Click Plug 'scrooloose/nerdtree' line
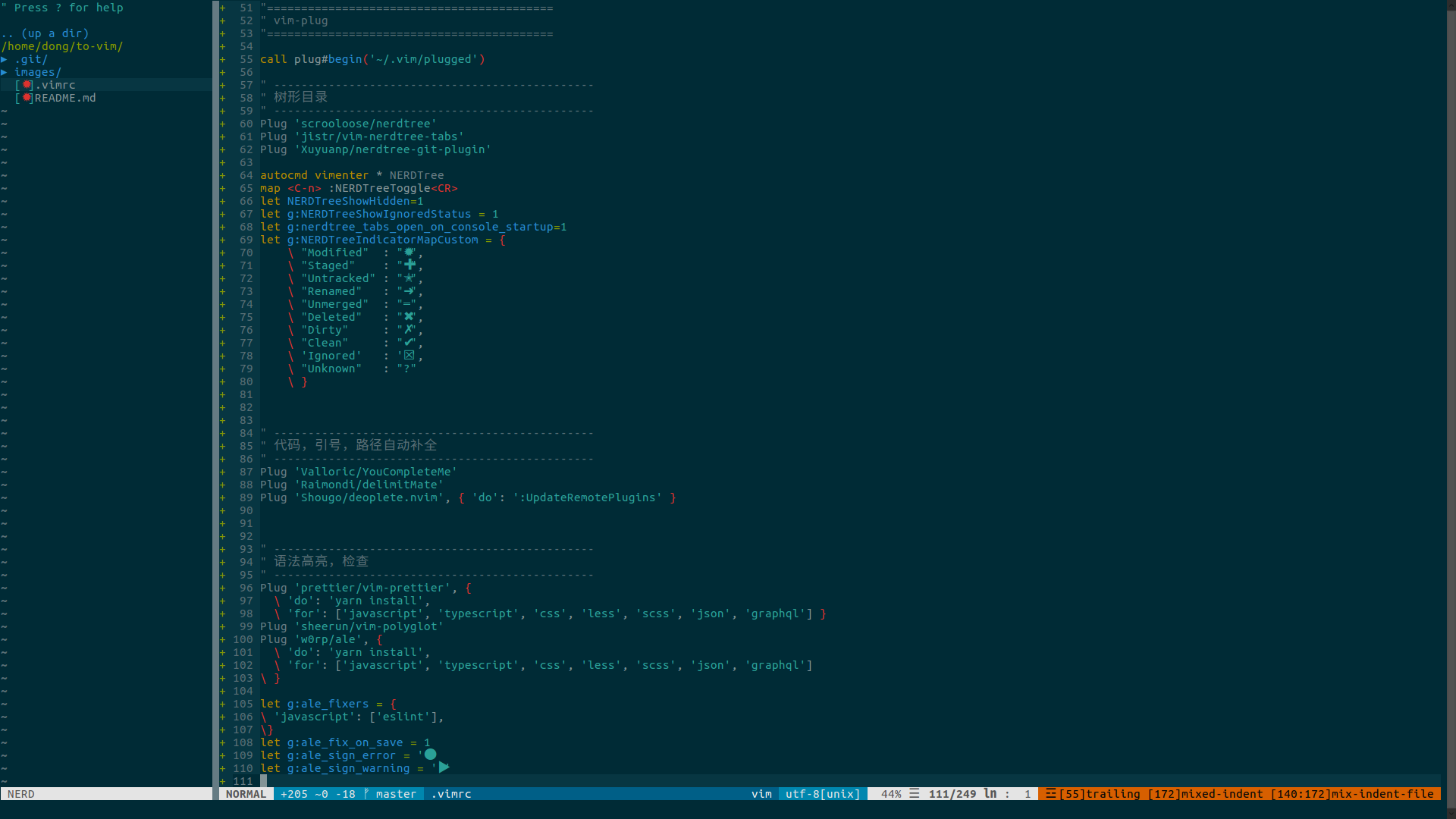Image resolution: width=1456 pixels, height=819 pixels. (348, 124)
